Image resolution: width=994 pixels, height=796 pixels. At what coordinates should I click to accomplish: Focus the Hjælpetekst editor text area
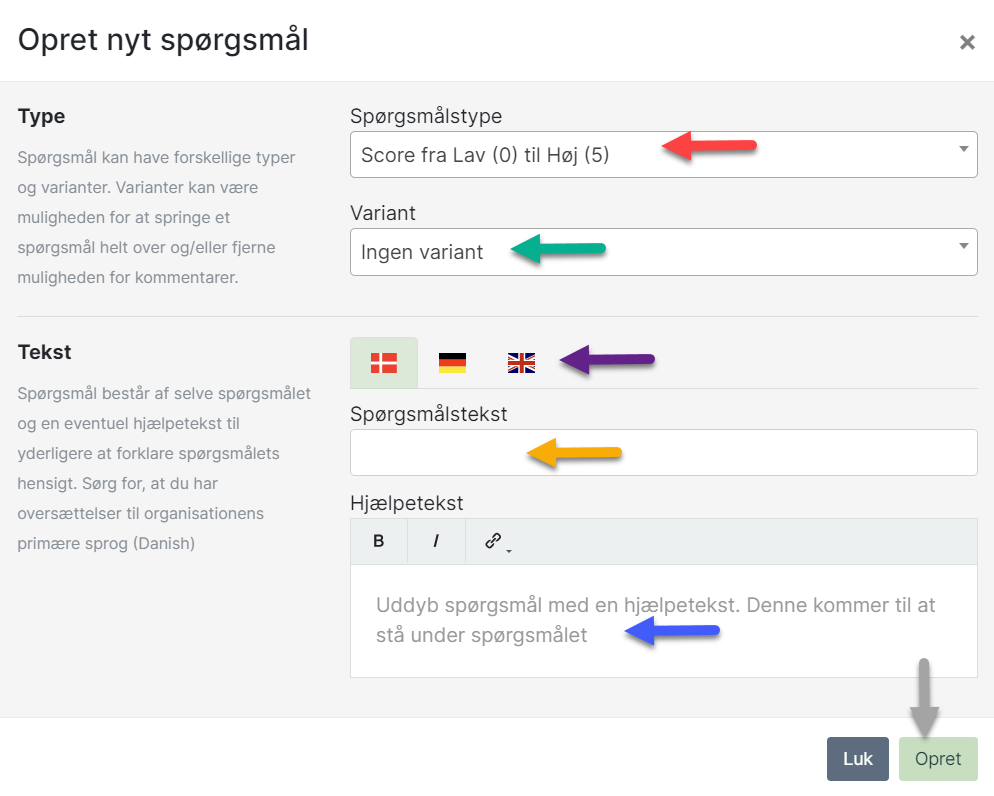pyautogui.click(x=663, y=620)
